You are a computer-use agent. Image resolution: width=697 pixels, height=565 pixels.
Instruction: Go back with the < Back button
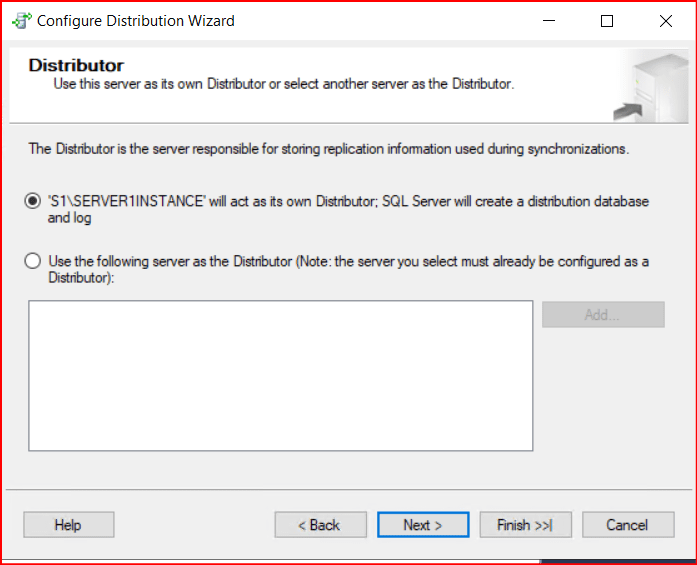pos(320,525)
